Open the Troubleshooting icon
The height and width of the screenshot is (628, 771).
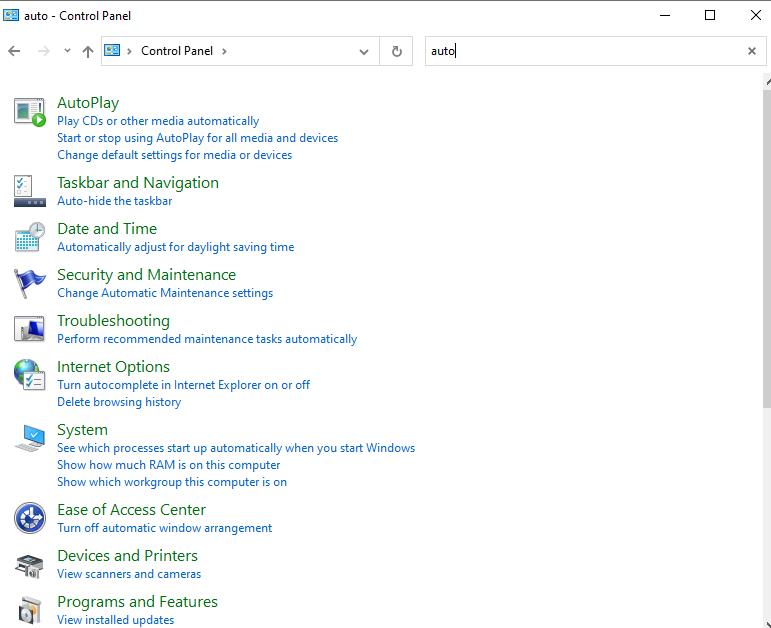click(x=30, y=329)
